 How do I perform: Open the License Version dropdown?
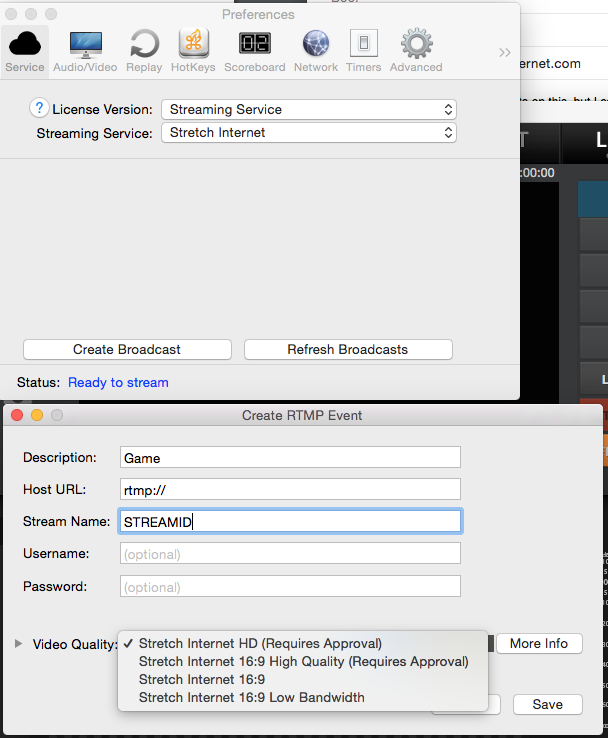click(x=308, y=109)
